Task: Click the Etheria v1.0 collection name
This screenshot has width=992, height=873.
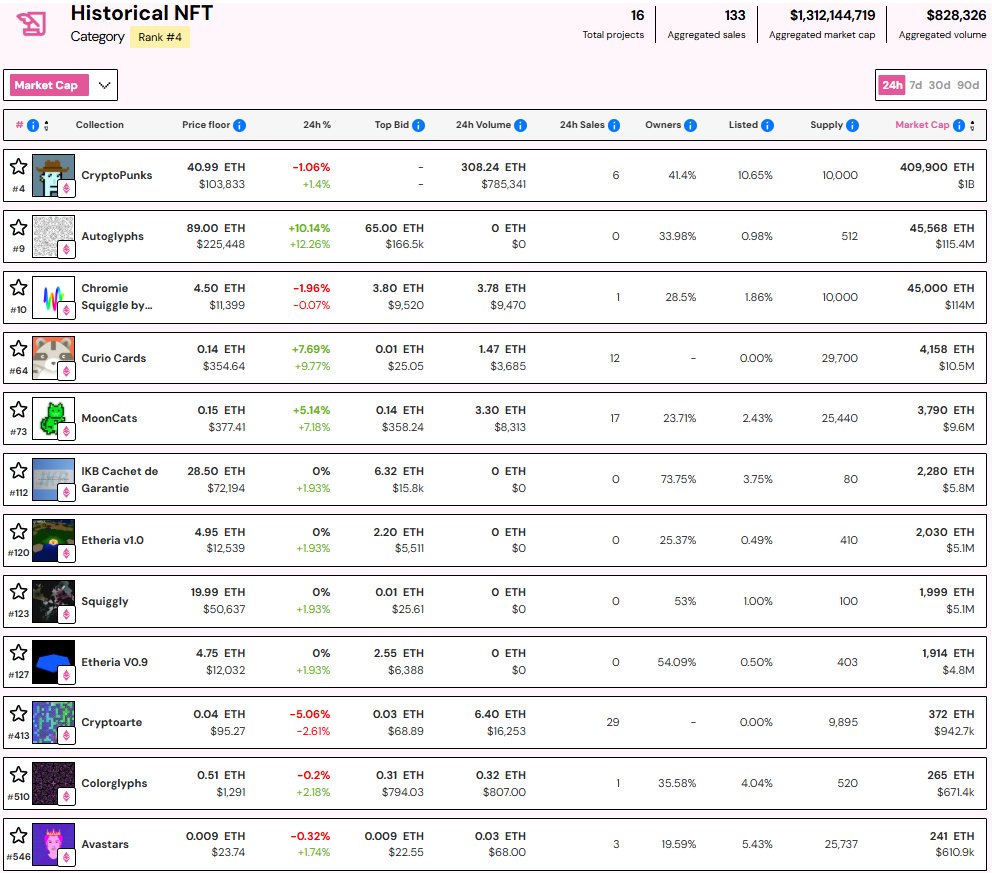Action: click(x=112, y=540)
